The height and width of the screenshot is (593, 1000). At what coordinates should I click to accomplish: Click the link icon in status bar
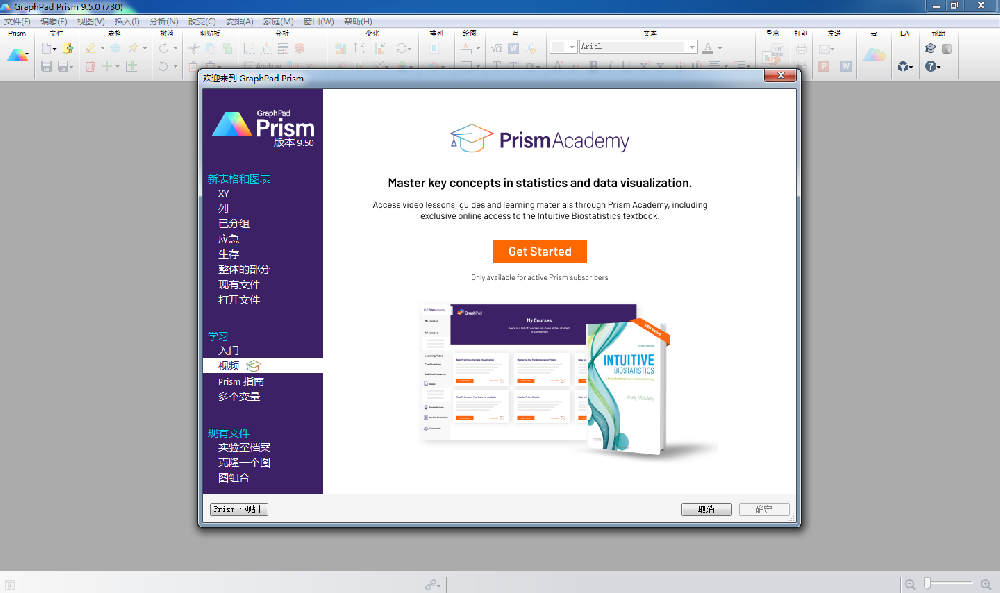click(431, 584)
